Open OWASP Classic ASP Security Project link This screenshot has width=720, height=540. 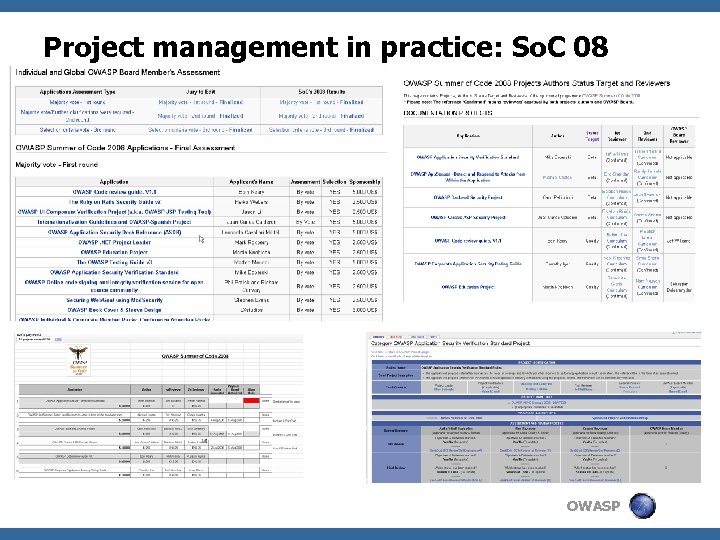click(467, 218)
